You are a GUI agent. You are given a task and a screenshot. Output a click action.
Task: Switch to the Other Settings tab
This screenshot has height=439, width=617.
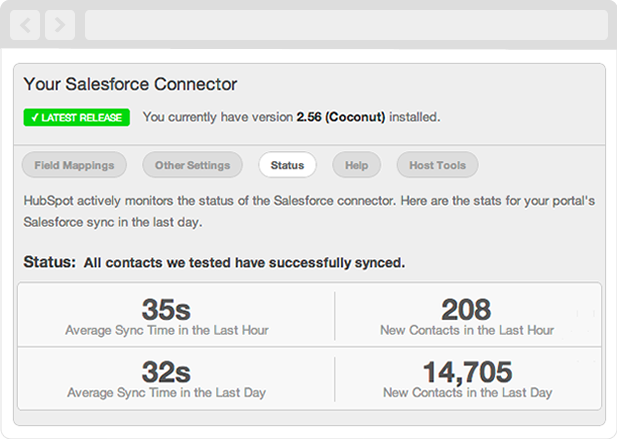click(192, 165)
